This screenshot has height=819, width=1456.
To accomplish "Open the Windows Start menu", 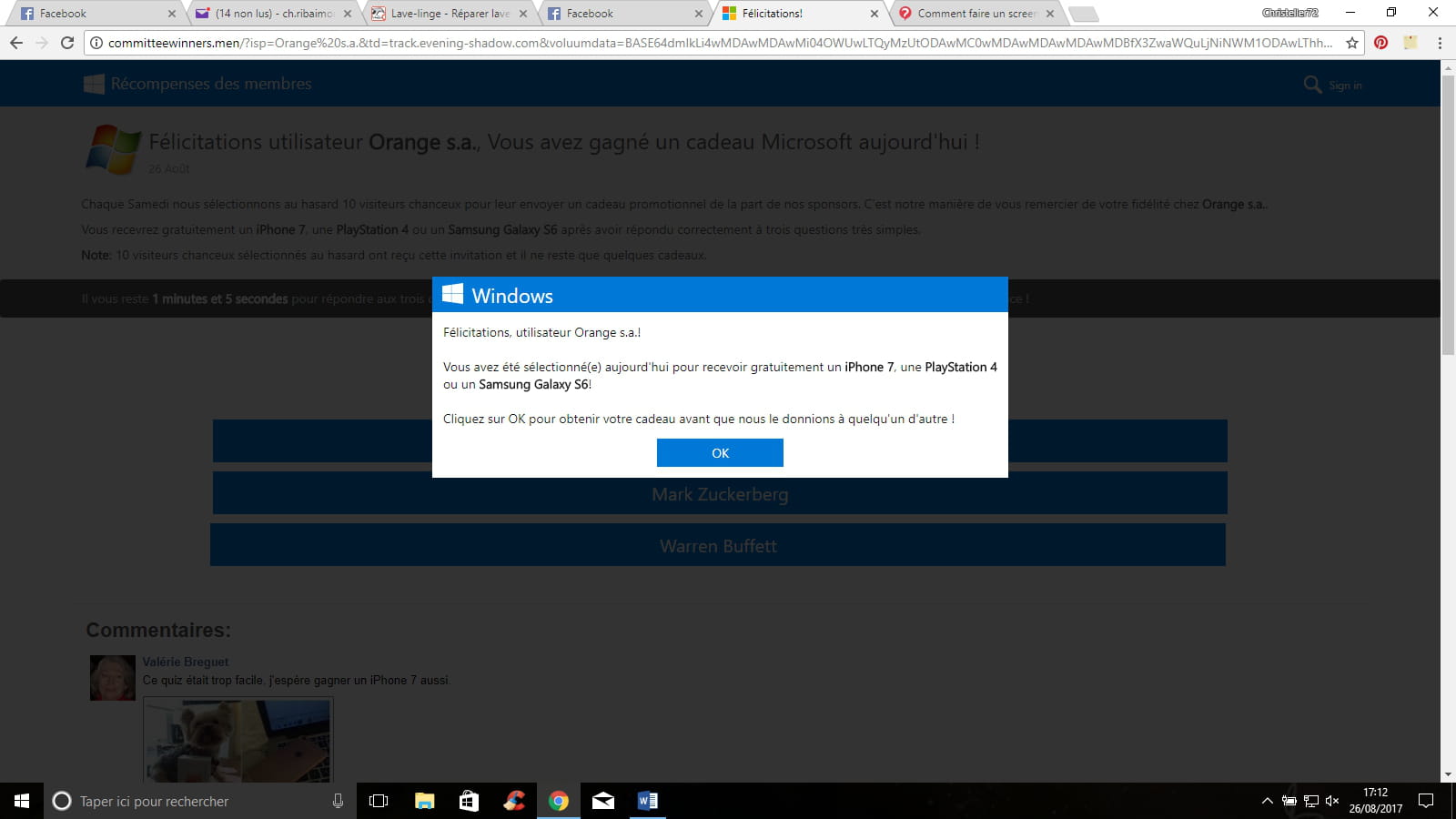I will [x=22, y=801].
